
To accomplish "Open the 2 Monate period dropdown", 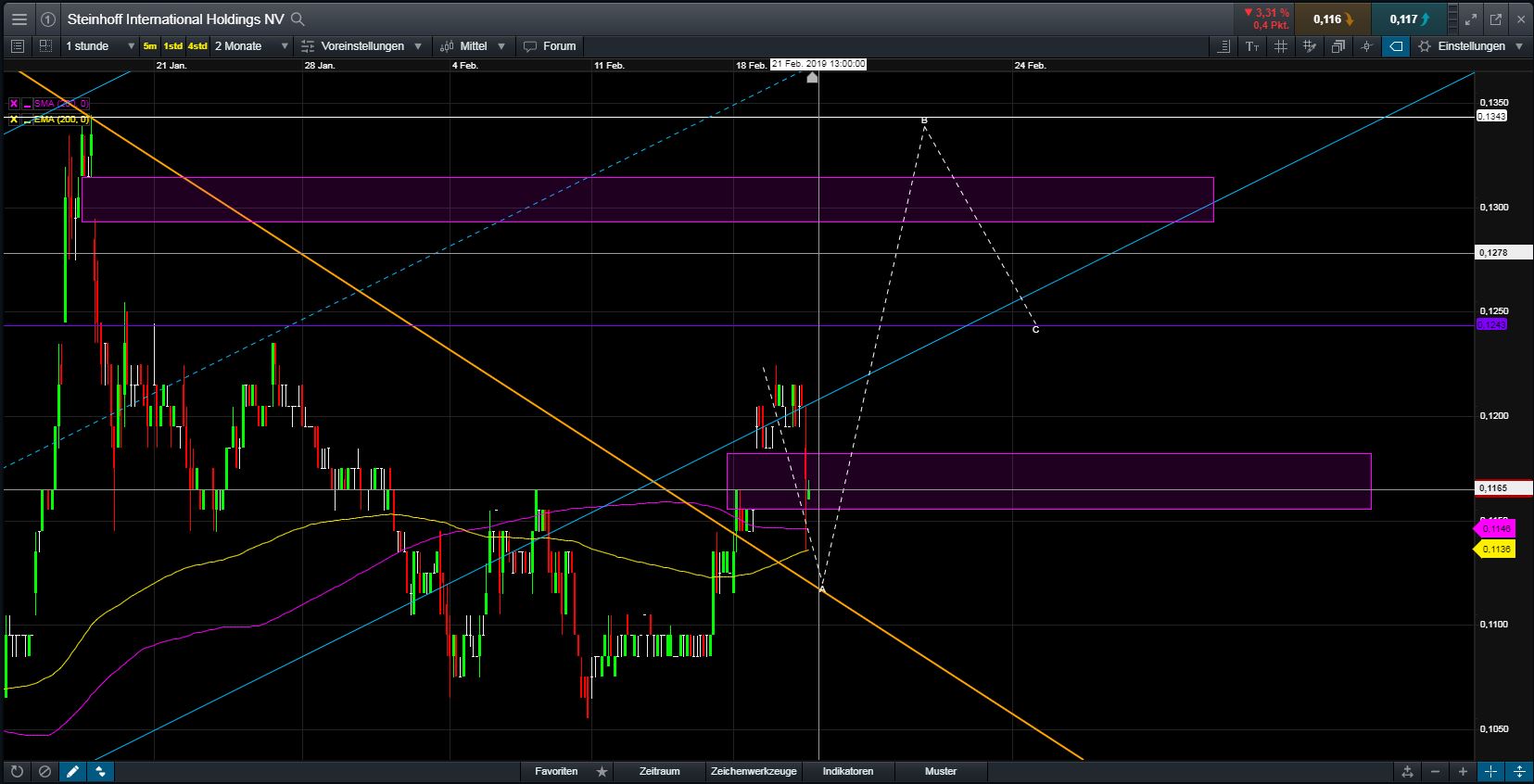I will tap(251, 46).
